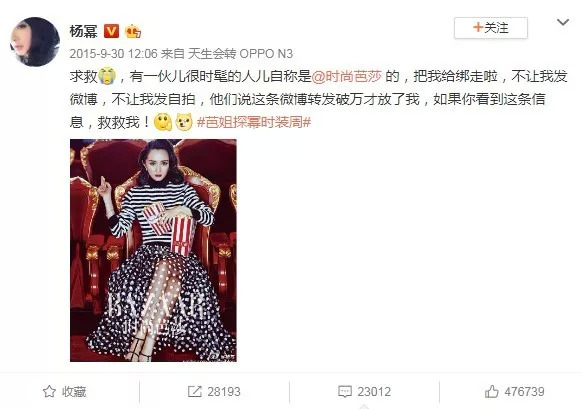Open the post options chevron menu
Screen dimensions: 582x409
(563, 23)
